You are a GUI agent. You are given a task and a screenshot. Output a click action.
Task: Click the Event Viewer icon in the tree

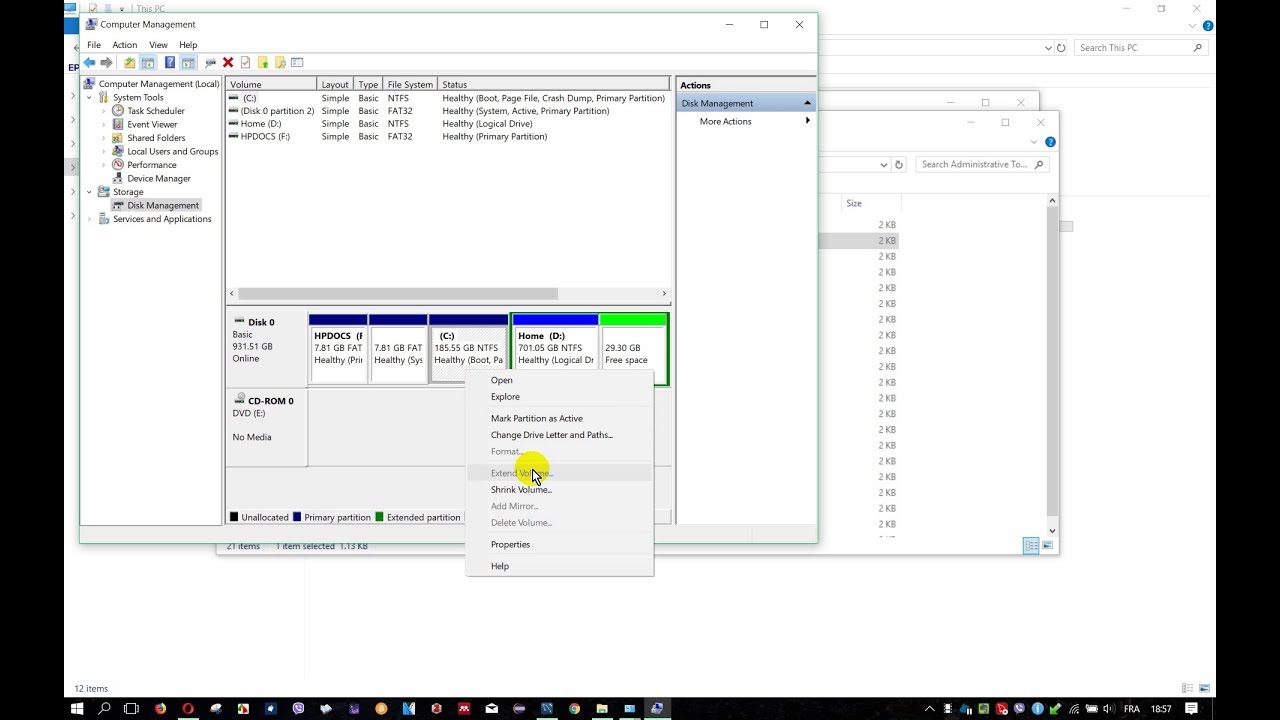[x=118, y=125]
